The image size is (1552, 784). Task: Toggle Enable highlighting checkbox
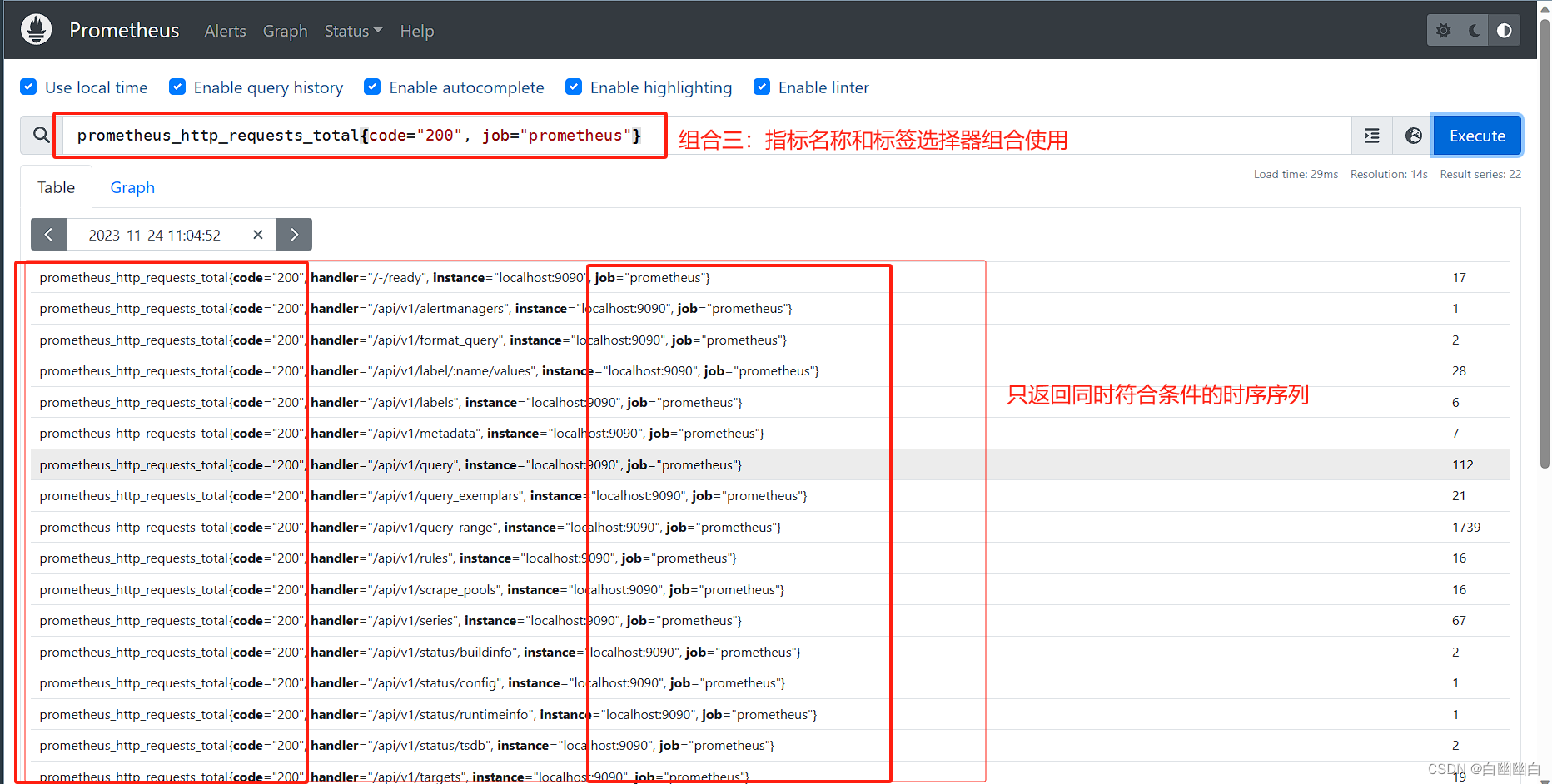coord(574,87)
